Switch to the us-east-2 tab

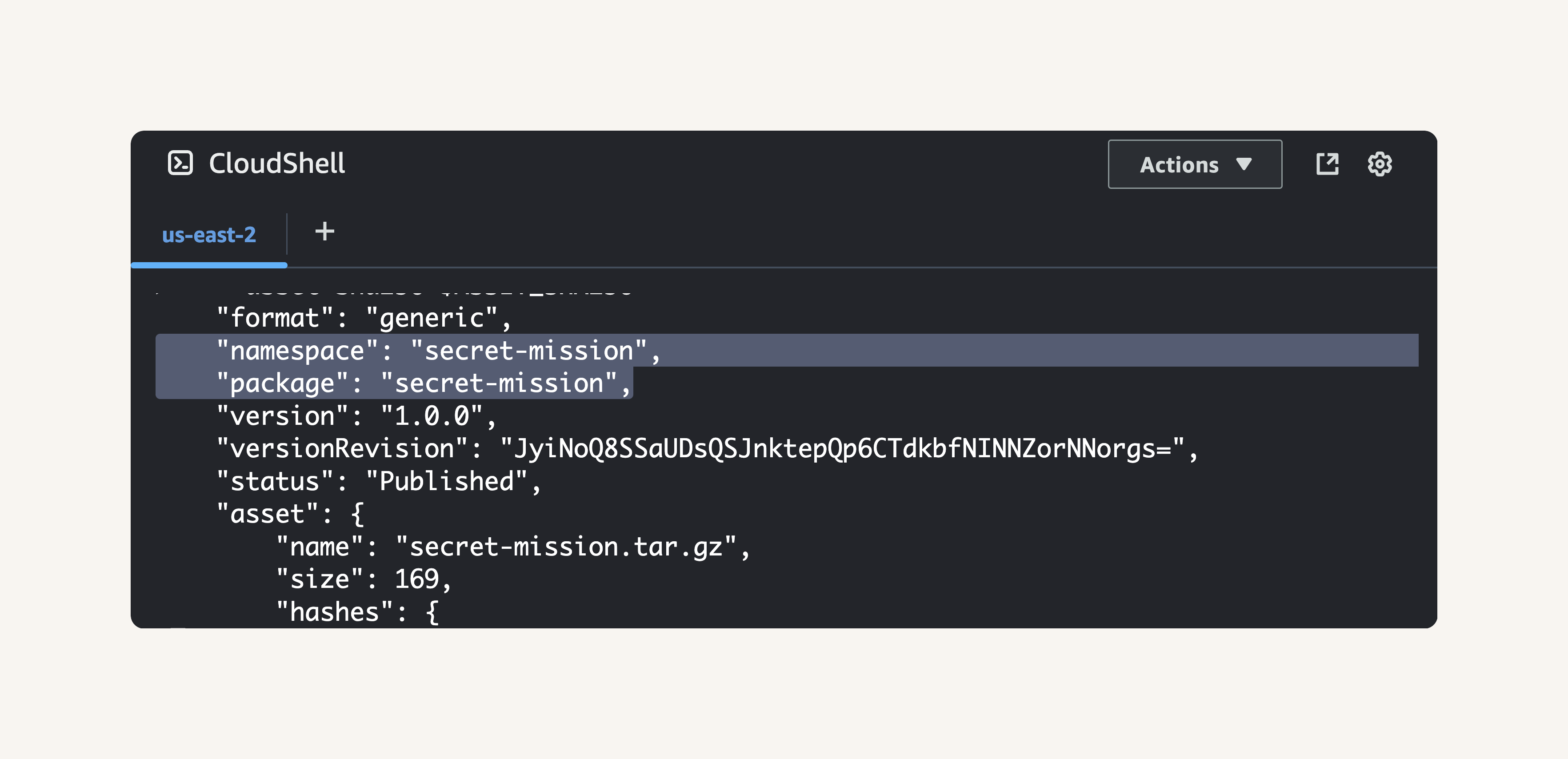pyautogui.click(x=209, y=235)
